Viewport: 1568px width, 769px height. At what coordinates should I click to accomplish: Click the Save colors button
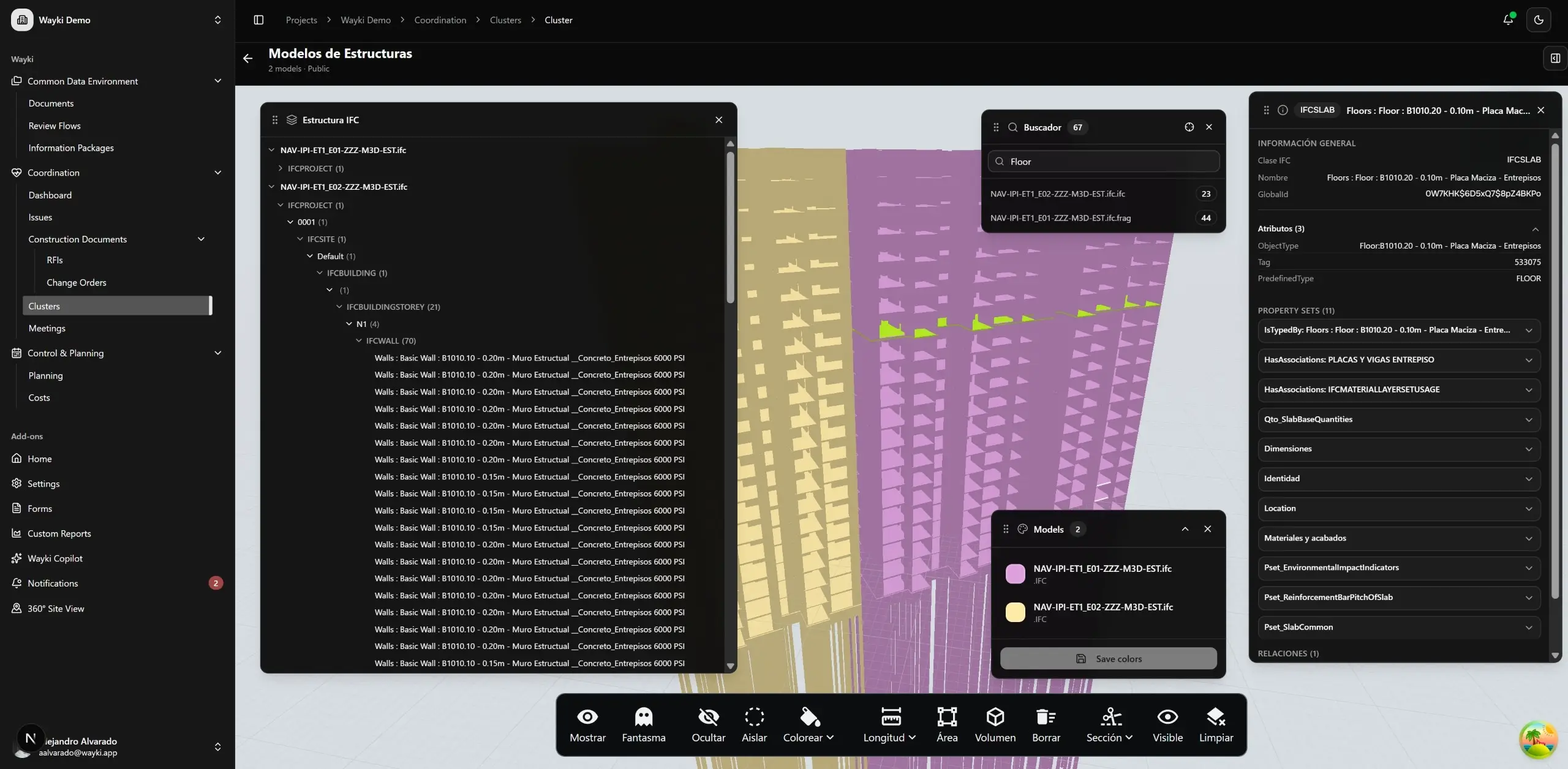[1108, 659]
